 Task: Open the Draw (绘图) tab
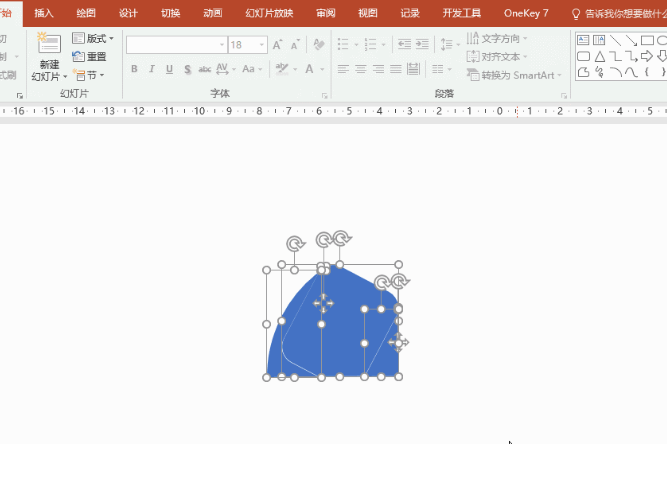coord(86,13)
